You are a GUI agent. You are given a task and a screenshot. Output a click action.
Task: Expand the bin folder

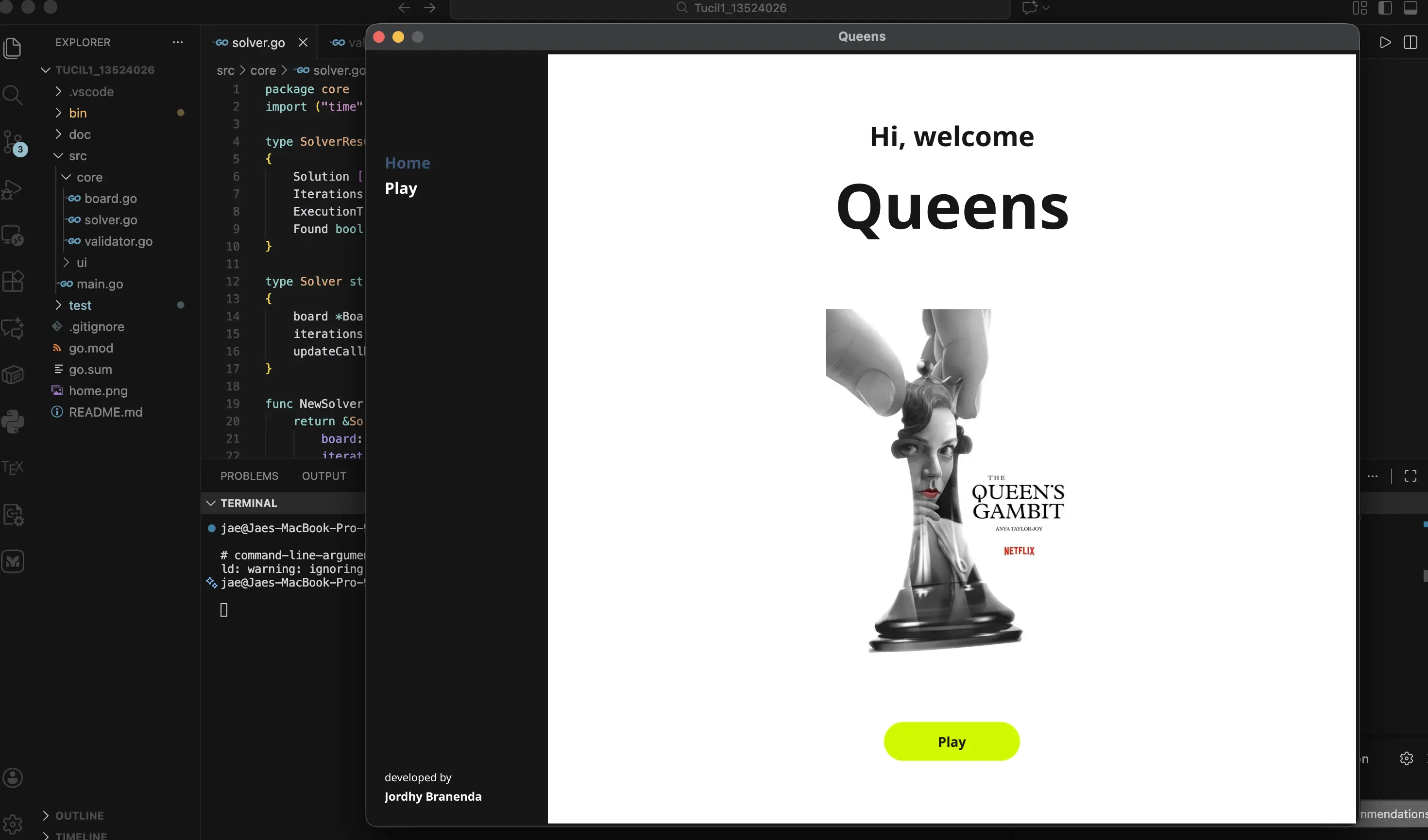pyautogui.click(x=78, y=113)
